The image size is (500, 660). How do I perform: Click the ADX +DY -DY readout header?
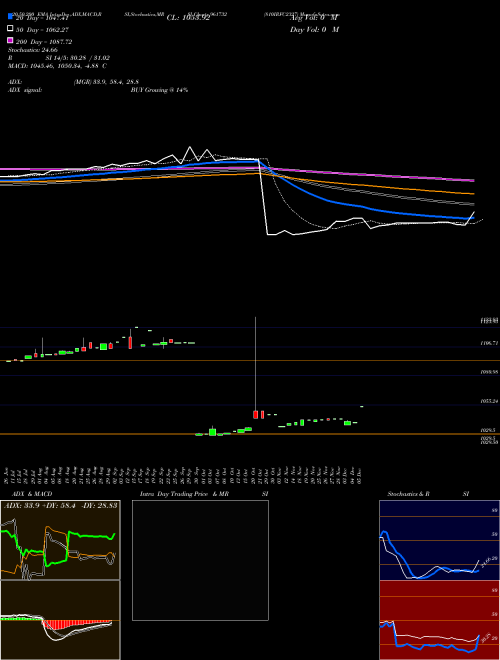[60, 505]
